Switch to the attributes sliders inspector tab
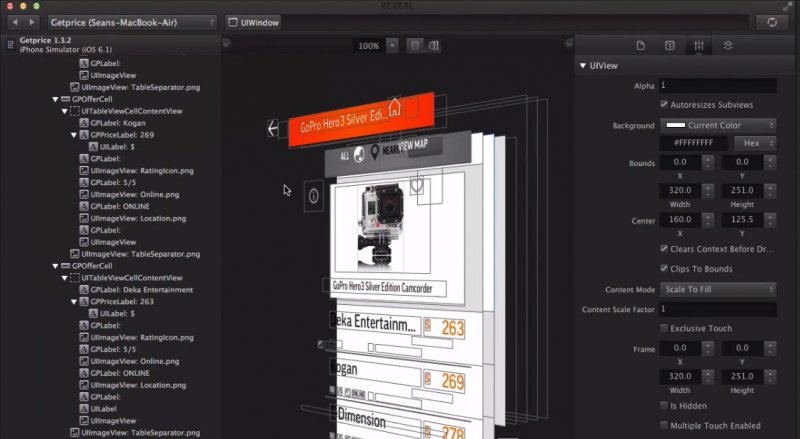This screenshot has width=800, height=439. point(699,45)
